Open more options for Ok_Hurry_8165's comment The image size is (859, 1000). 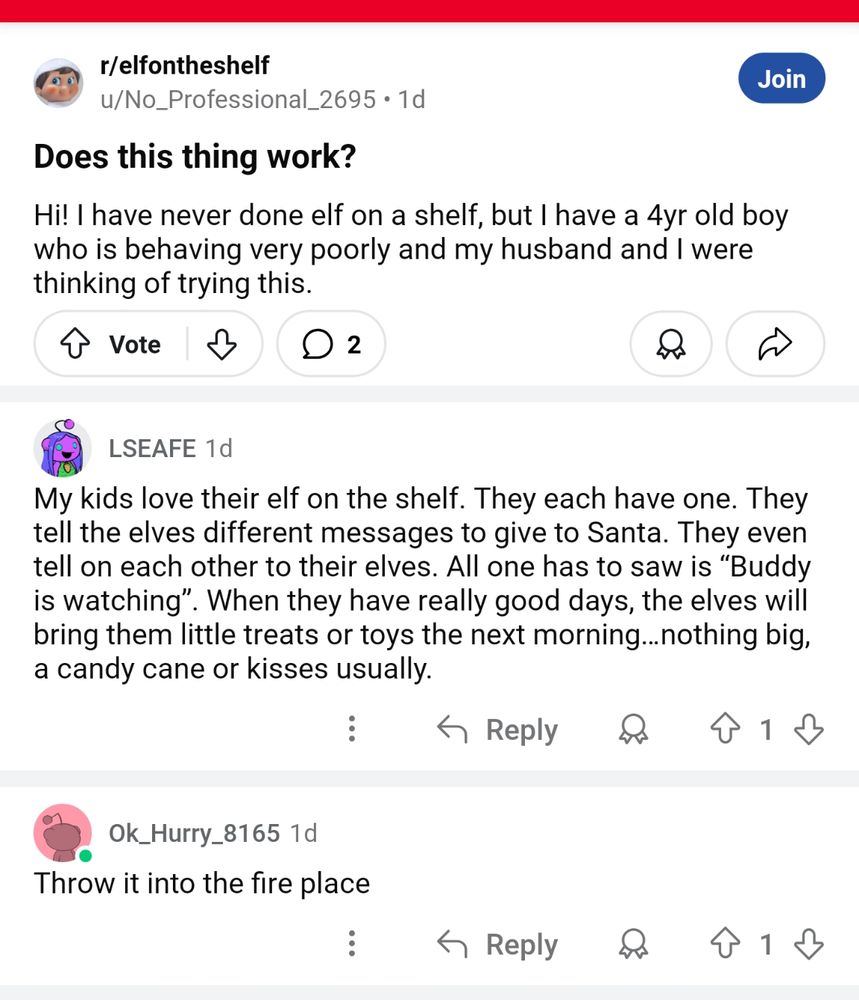pyautogui.click(x=351, y=943)
